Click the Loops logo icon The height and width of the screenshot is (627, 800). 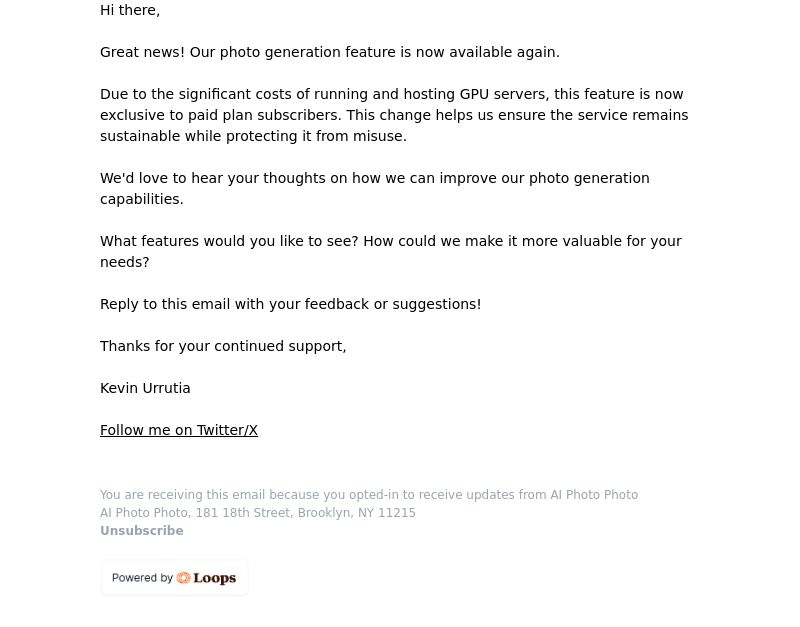183,578
